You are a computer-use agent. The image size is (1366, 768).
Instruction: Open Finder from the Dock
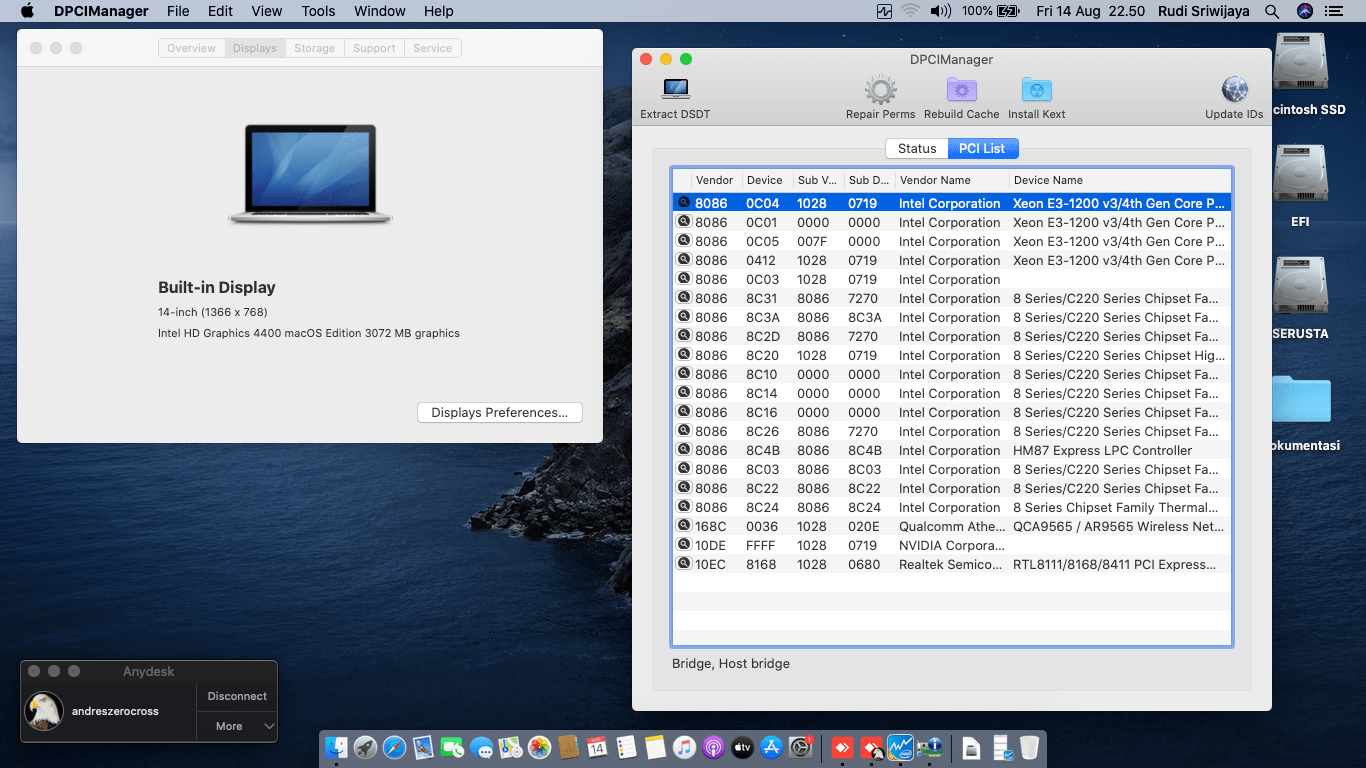(337, 747)
